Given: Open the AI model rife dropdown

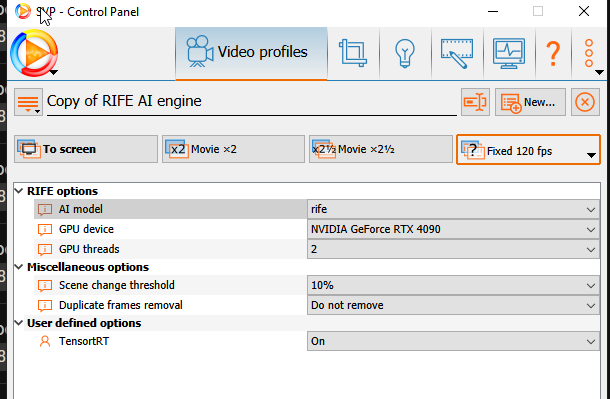Looking at the screenshot, I should pyautogui.click(x=453, y=209).
